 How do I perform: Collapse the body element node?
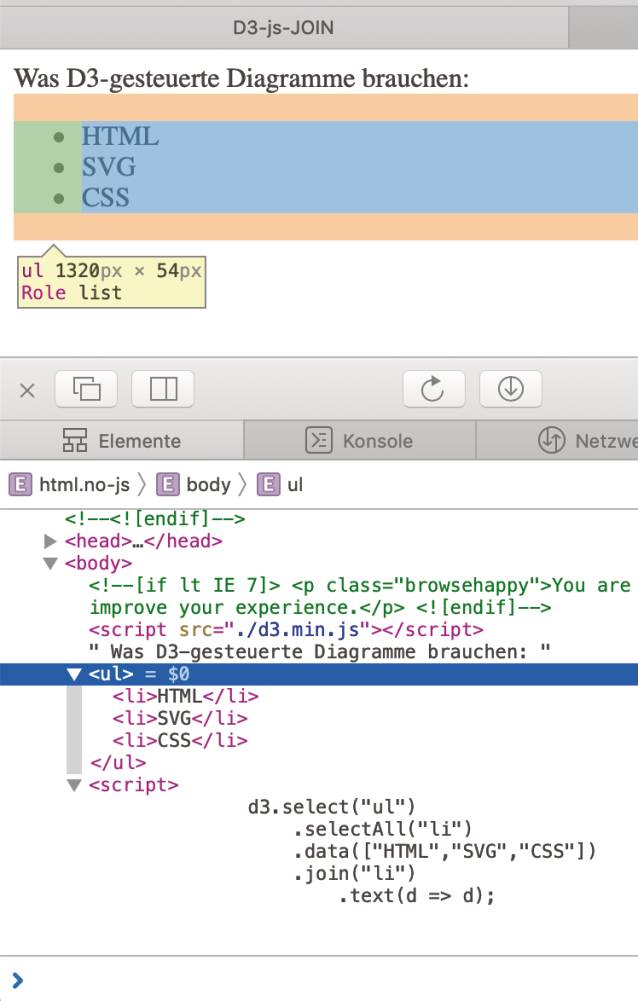pyautogui.click(x=50, y=564)
